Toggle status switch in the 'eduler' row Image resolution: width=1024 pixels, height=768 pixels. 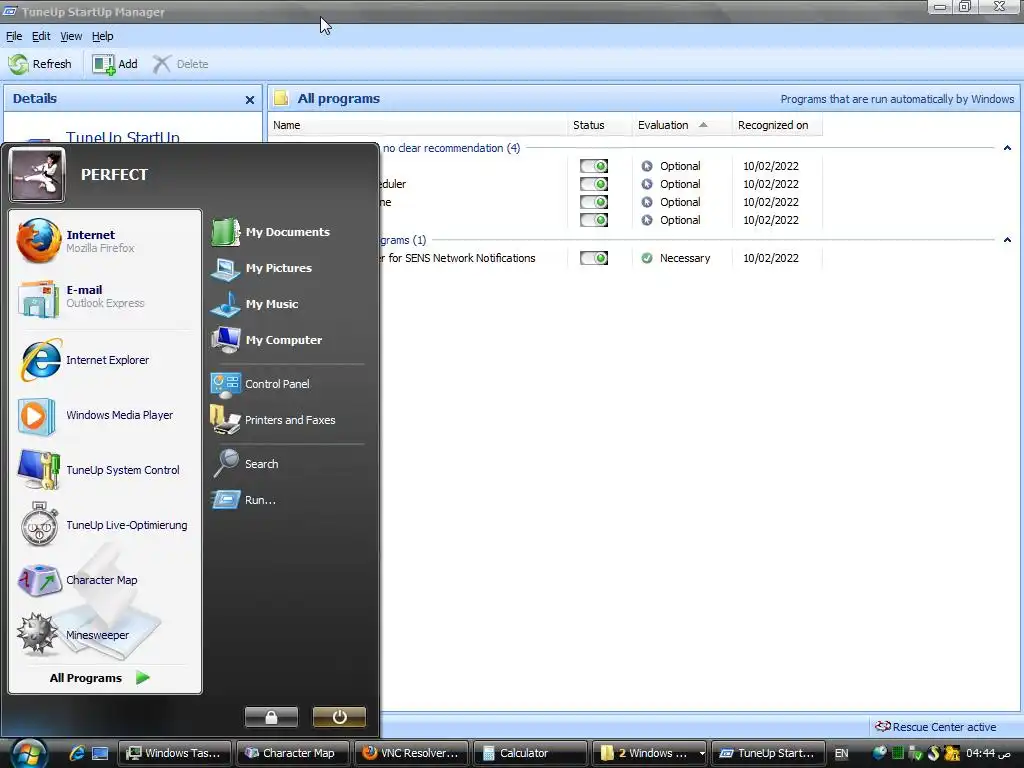pos(594,184)
